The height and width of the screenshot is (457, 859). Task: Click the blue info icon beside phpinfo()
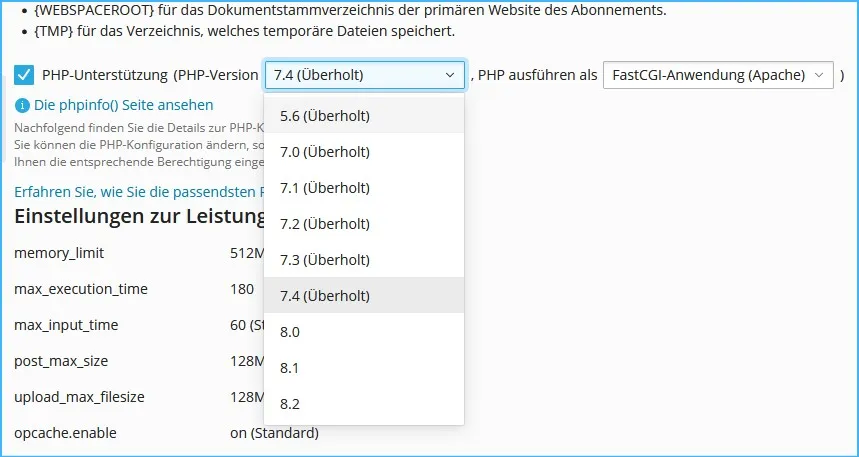pos(22,105)
